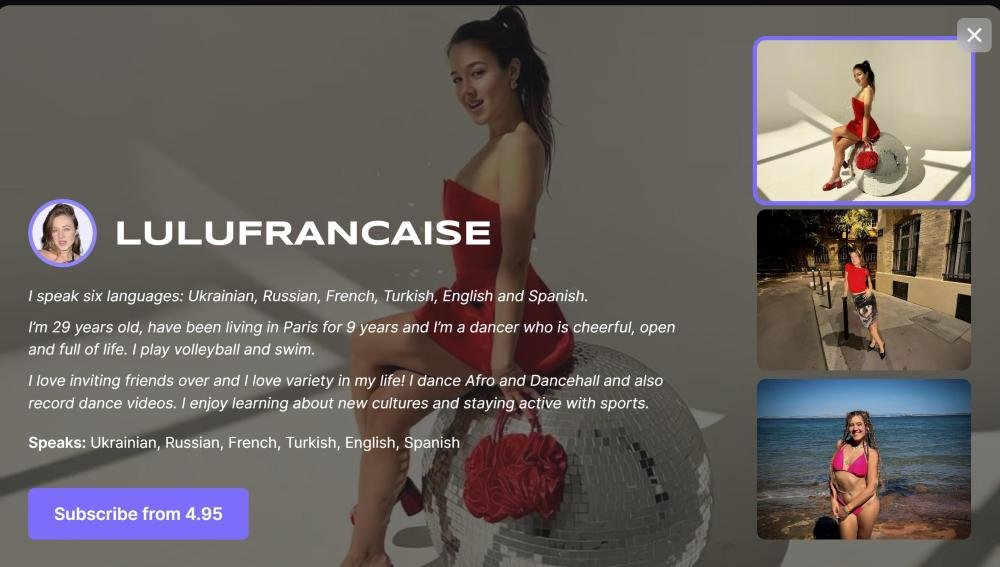Open the street photo thumbnail with red top
The image size is (1000, 567).
pyautogui.click(x=864, y=290)
